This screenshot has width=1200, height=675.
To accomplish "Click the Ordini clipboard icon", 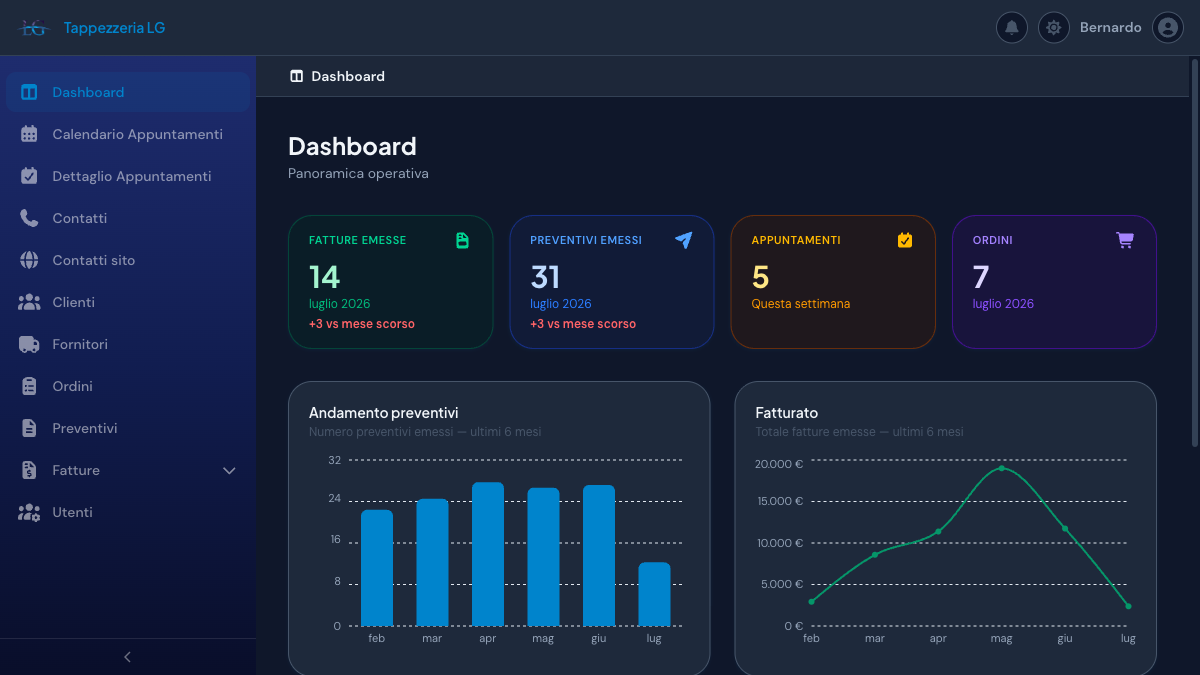I will coord(29,386).
